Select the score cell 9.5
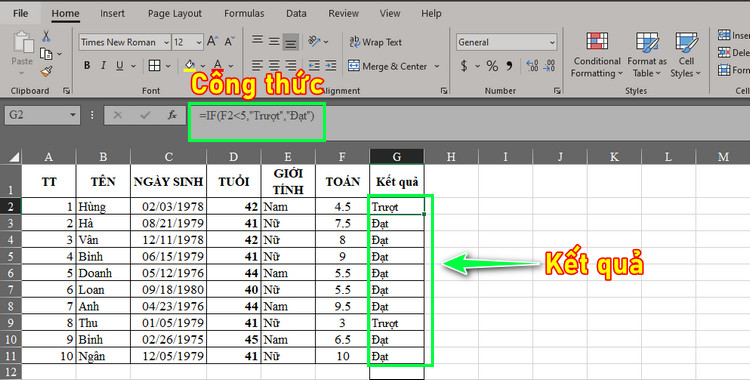The height and width of the screenshot is (380, 750). point(342,306)
